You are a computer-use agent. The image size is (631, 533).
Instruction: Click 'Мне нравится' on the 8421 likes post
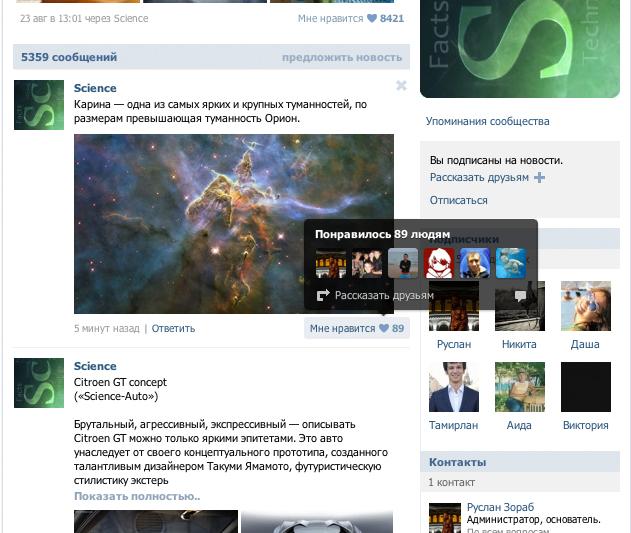[330, 18]
